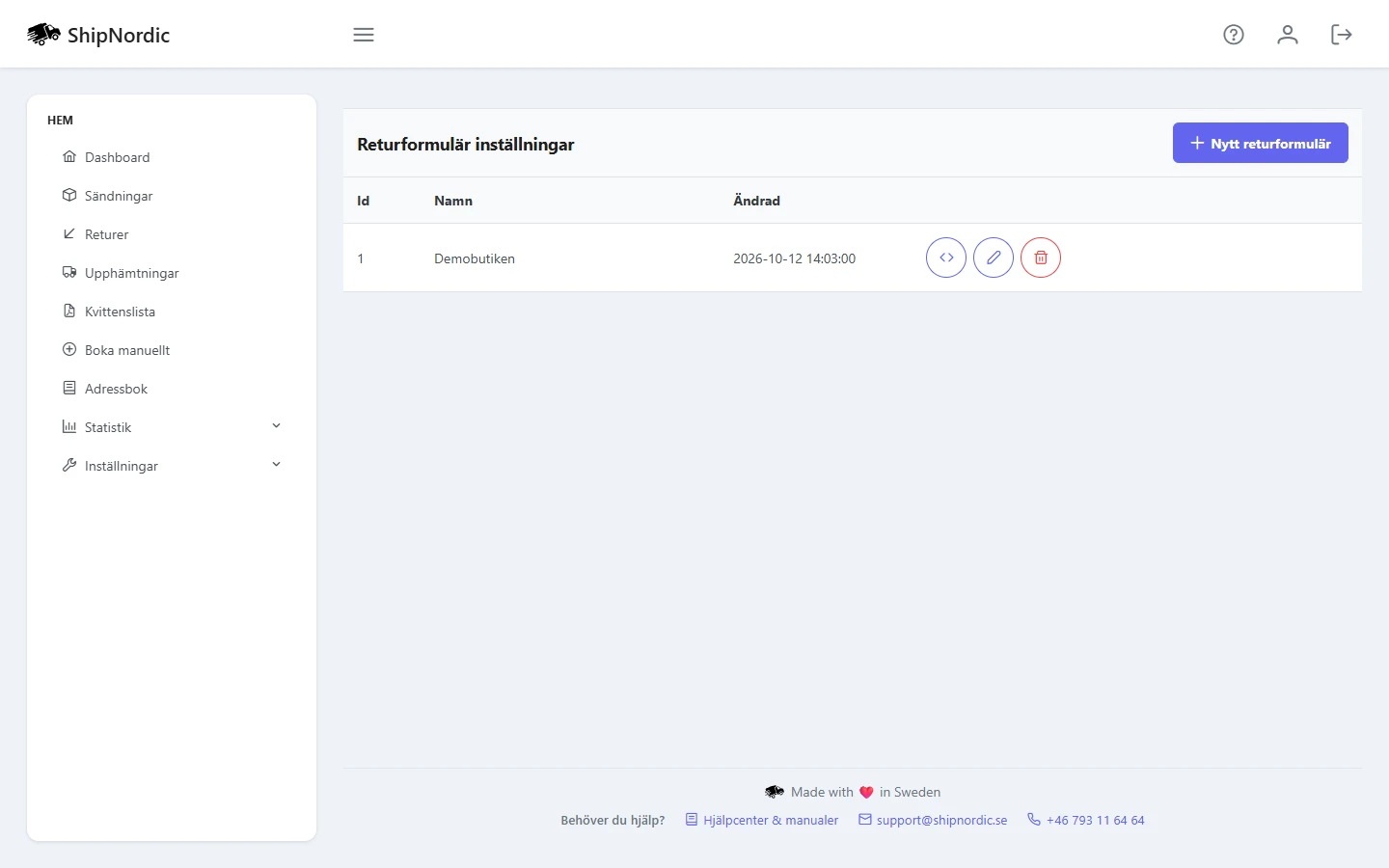Screen dimensions: 1389x868
Task: Click the ShipNordic logo
Action: point(98,35)
